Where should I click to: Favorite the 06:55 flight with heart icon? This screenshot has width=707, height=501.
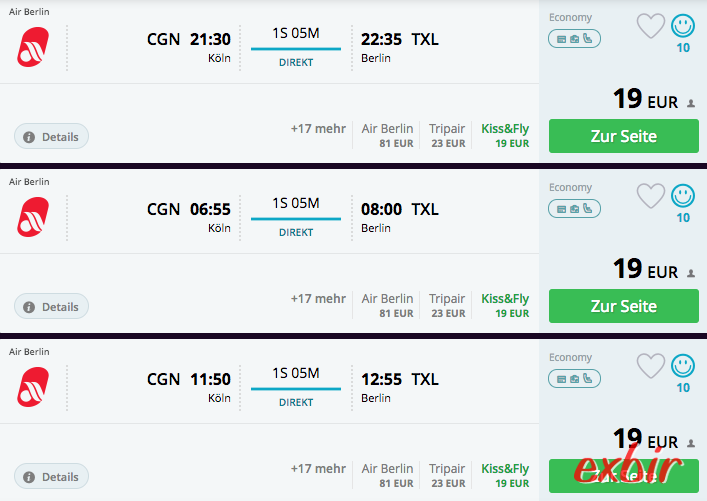pyautogui.click(x=651, y=196)
